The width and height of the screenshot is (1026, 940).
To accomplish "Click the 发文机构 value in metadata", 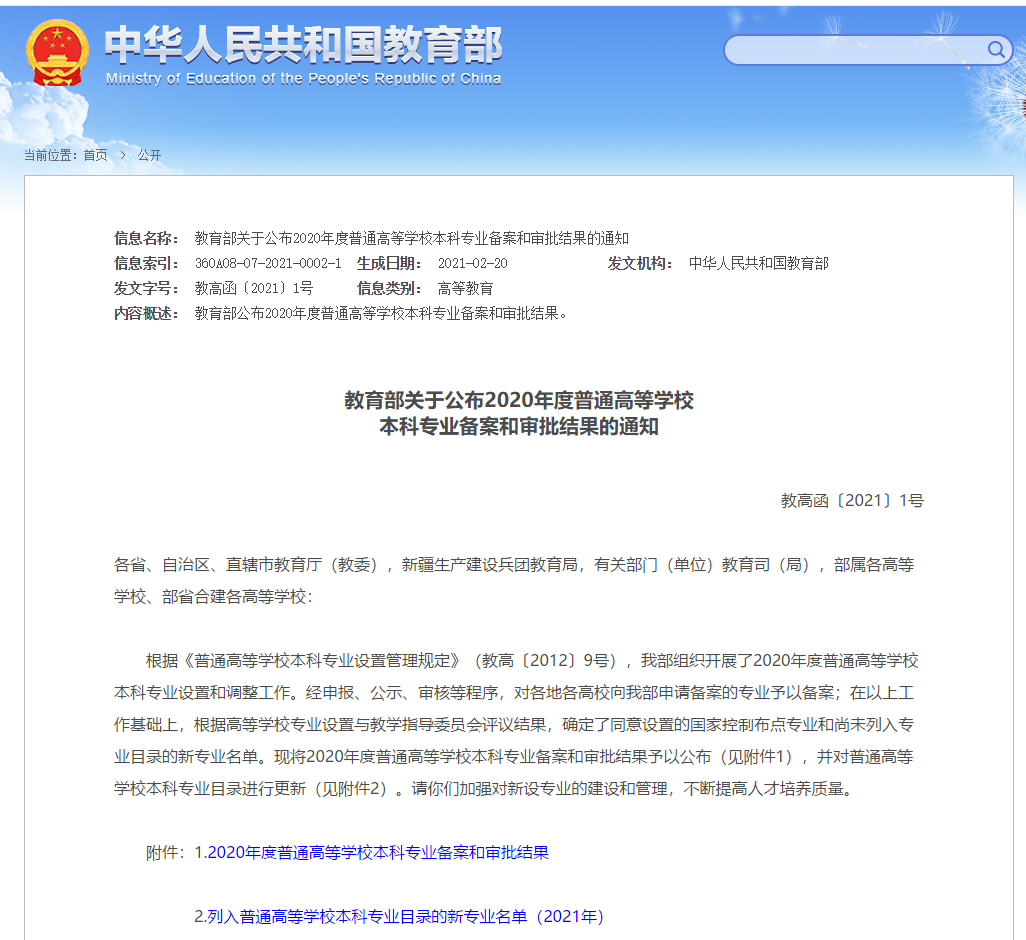I will coord(758,263).
